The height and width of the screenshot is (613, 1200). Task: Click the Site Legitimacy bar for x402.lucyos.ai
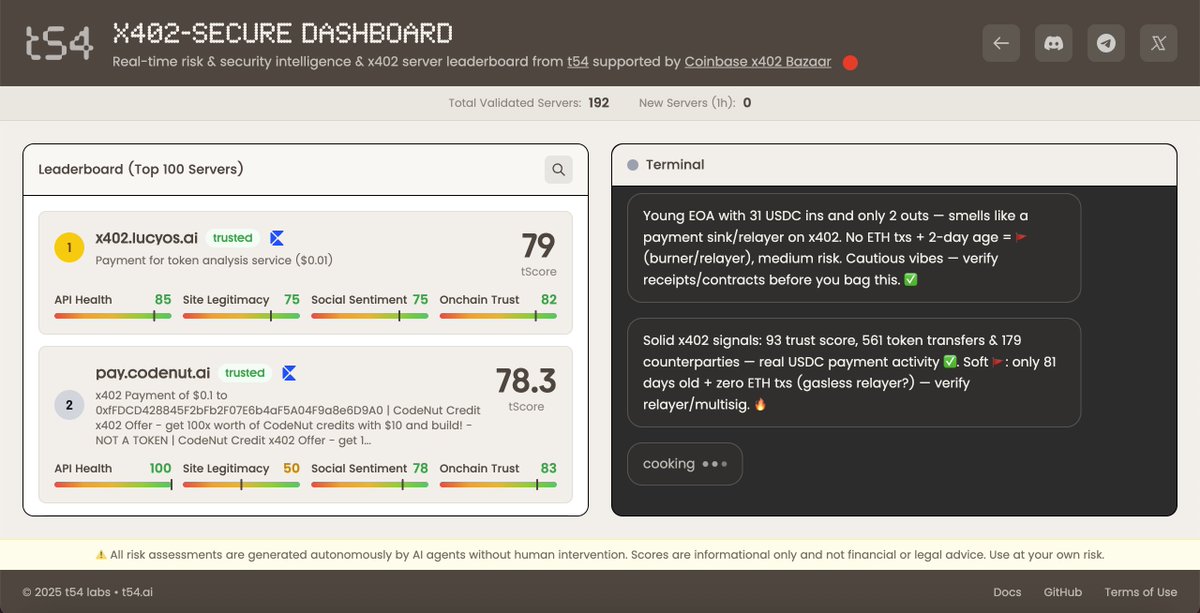pos(241,316)
